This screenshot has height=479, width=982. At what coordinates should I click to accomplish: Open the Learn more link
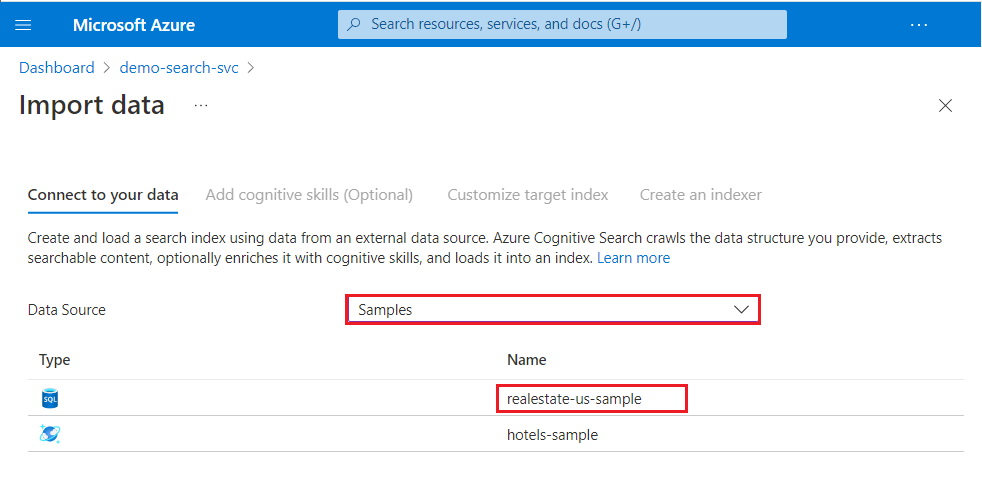pos(633,258)
